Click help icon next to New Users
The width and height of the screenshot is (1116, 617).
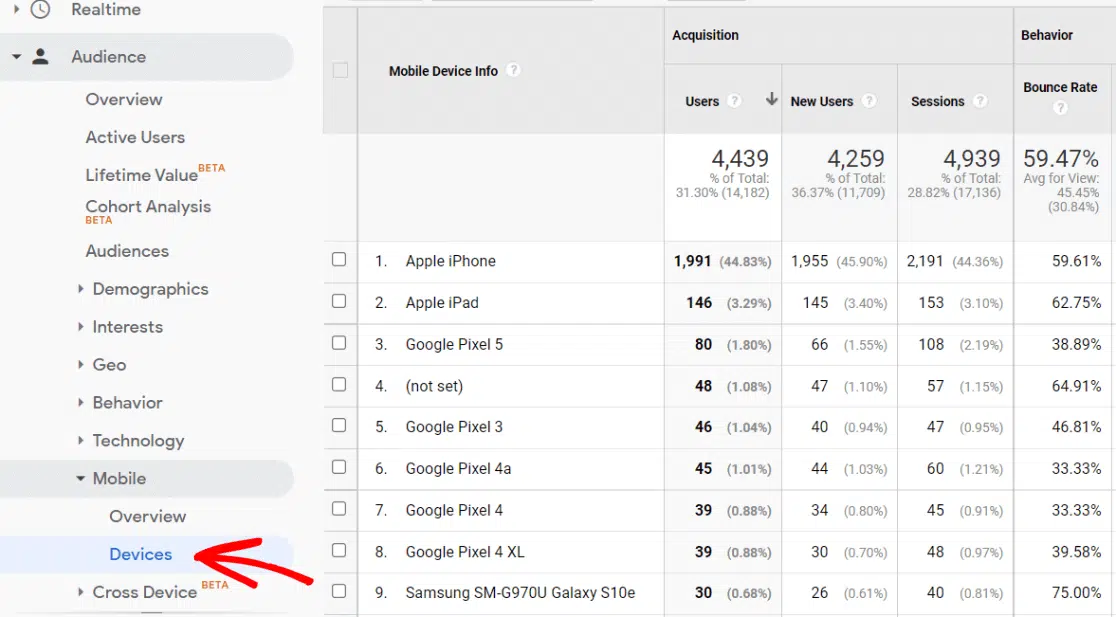point(869,101)
